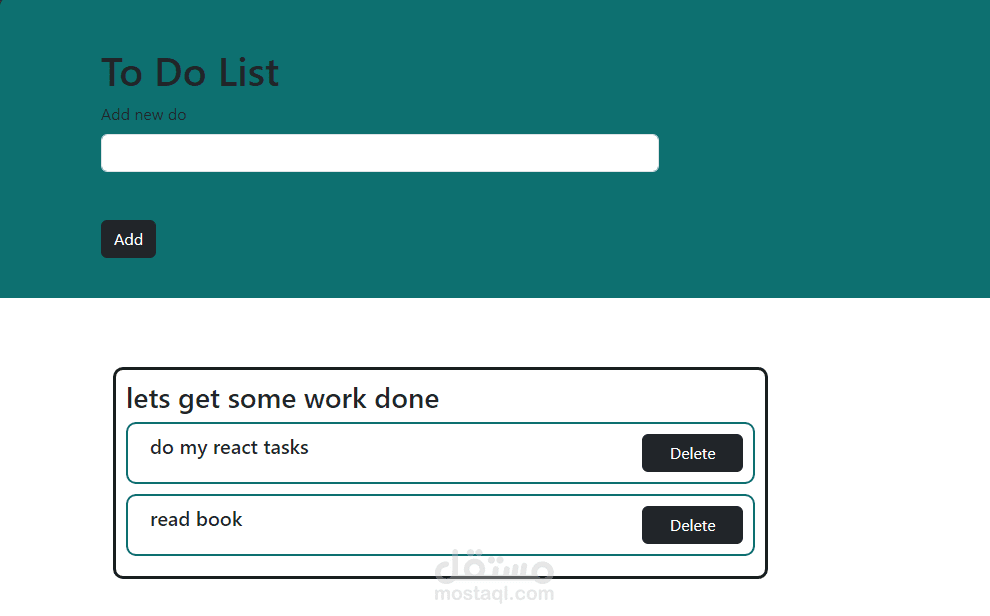Click the "read book" task text
Screen dimensions: 990x616
[x=196, y=519]
